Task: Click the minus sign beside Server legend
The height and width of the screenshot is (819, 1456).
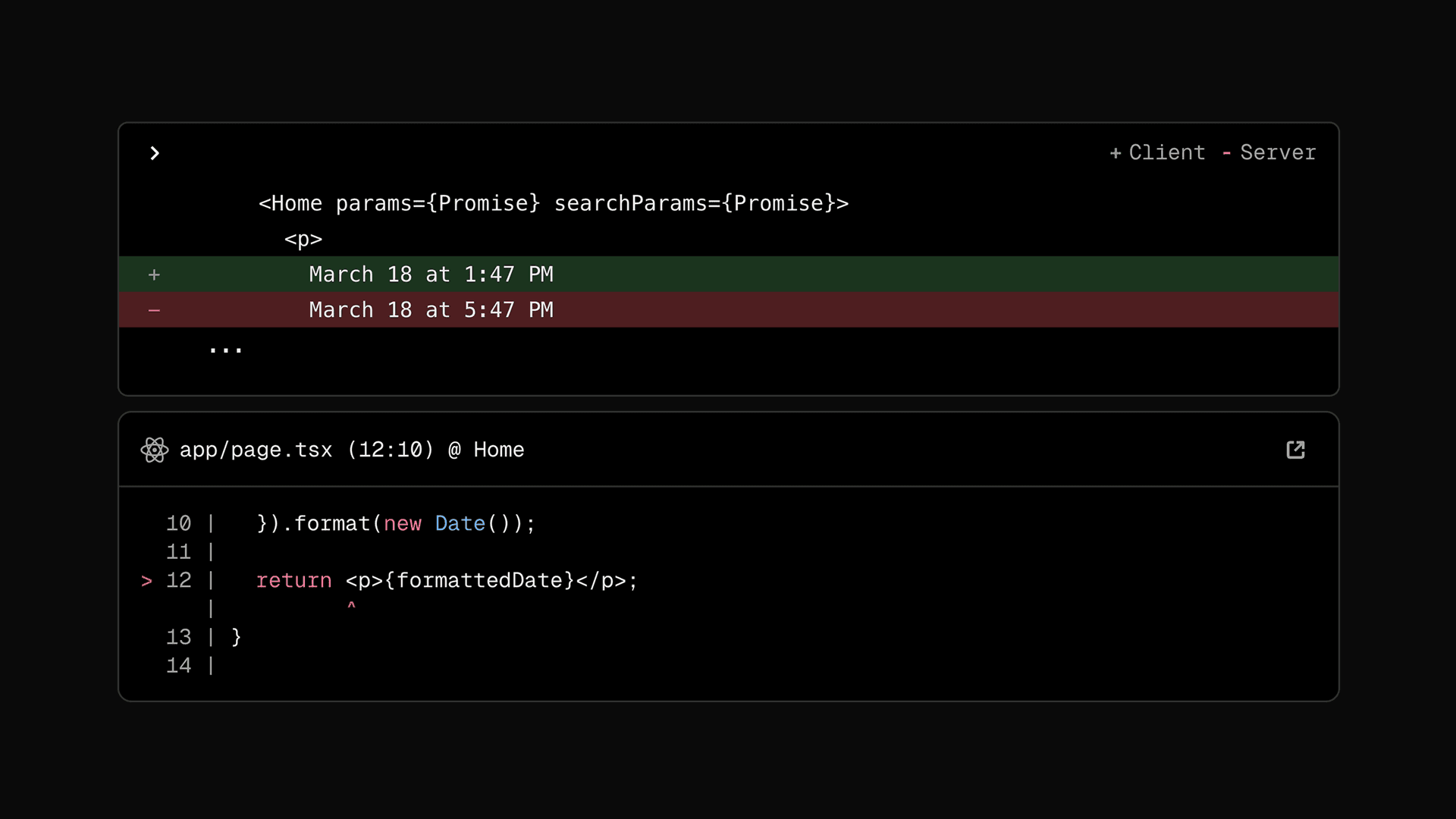Action: (x=1226, y=153)
